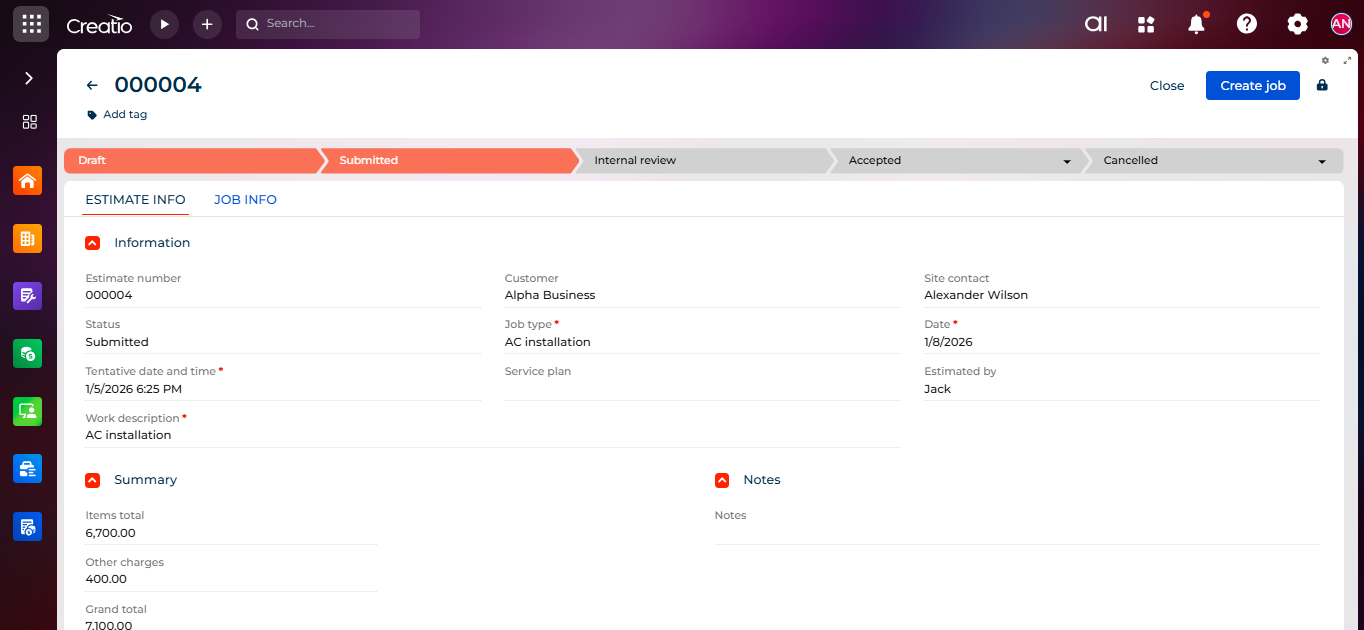Open the app launcher grid icon

click(x=30, y=24)
